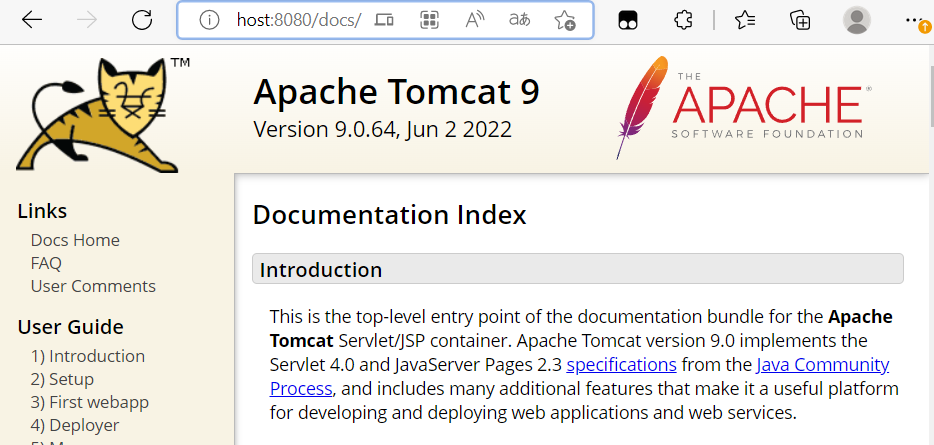Open the Docs Home link
This screenshot has height=445, width=934.
click(75, 240)
